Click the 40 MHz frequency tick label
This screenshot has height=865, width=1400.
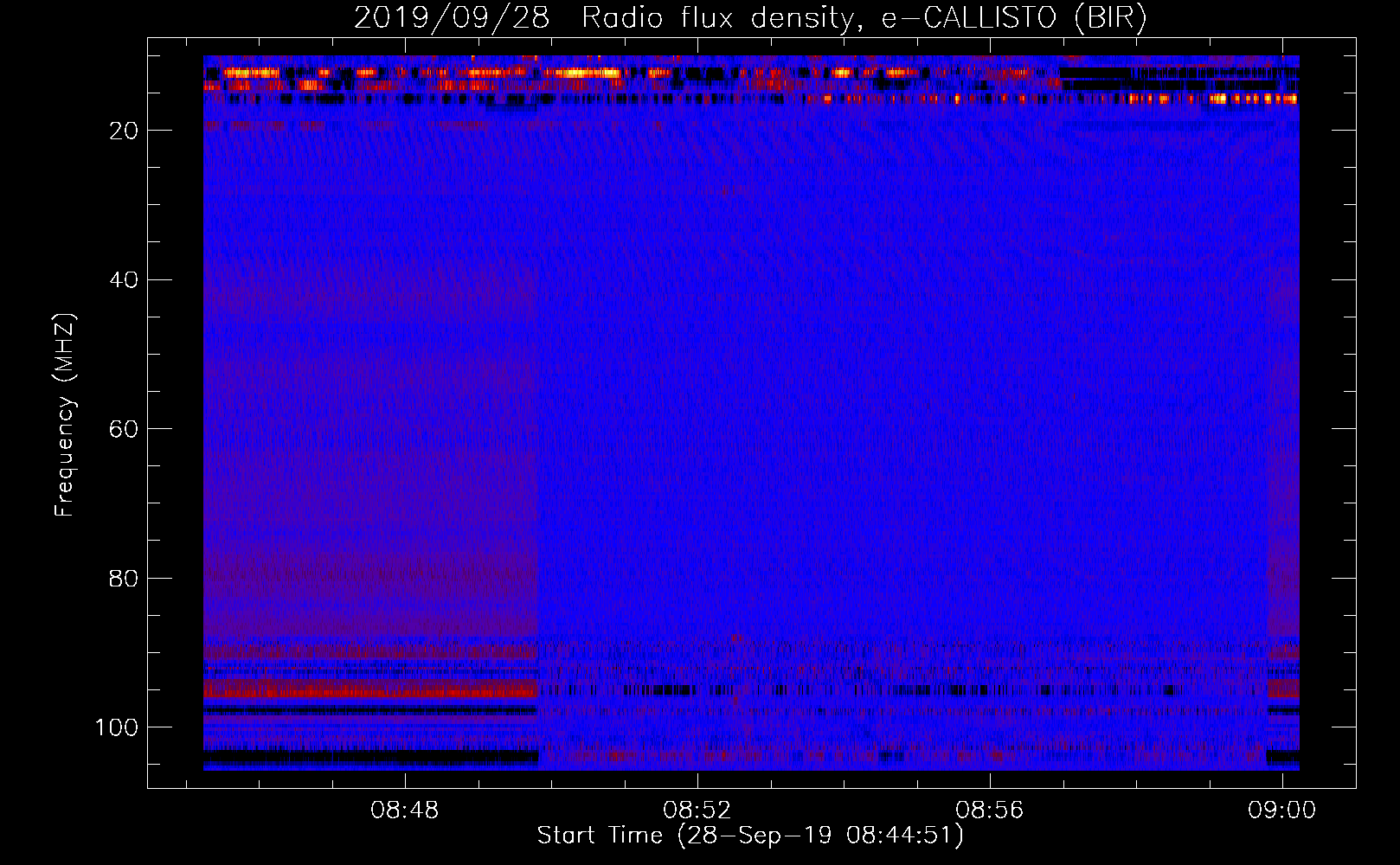tap(124, 280)
